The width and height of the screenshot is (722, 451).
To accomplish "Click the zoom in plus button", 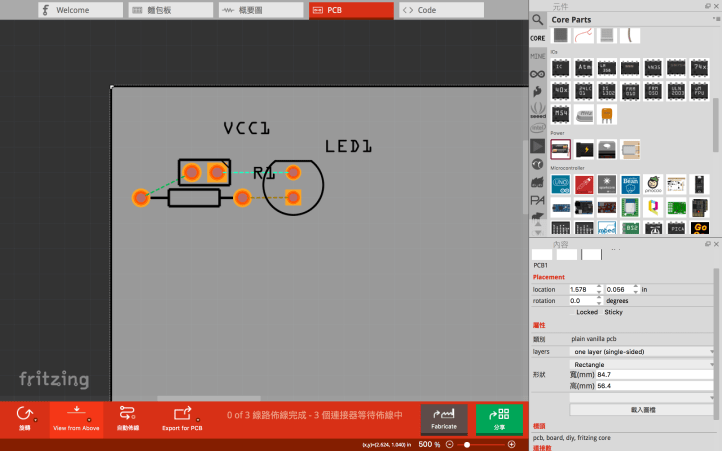I will coord(512,445).
